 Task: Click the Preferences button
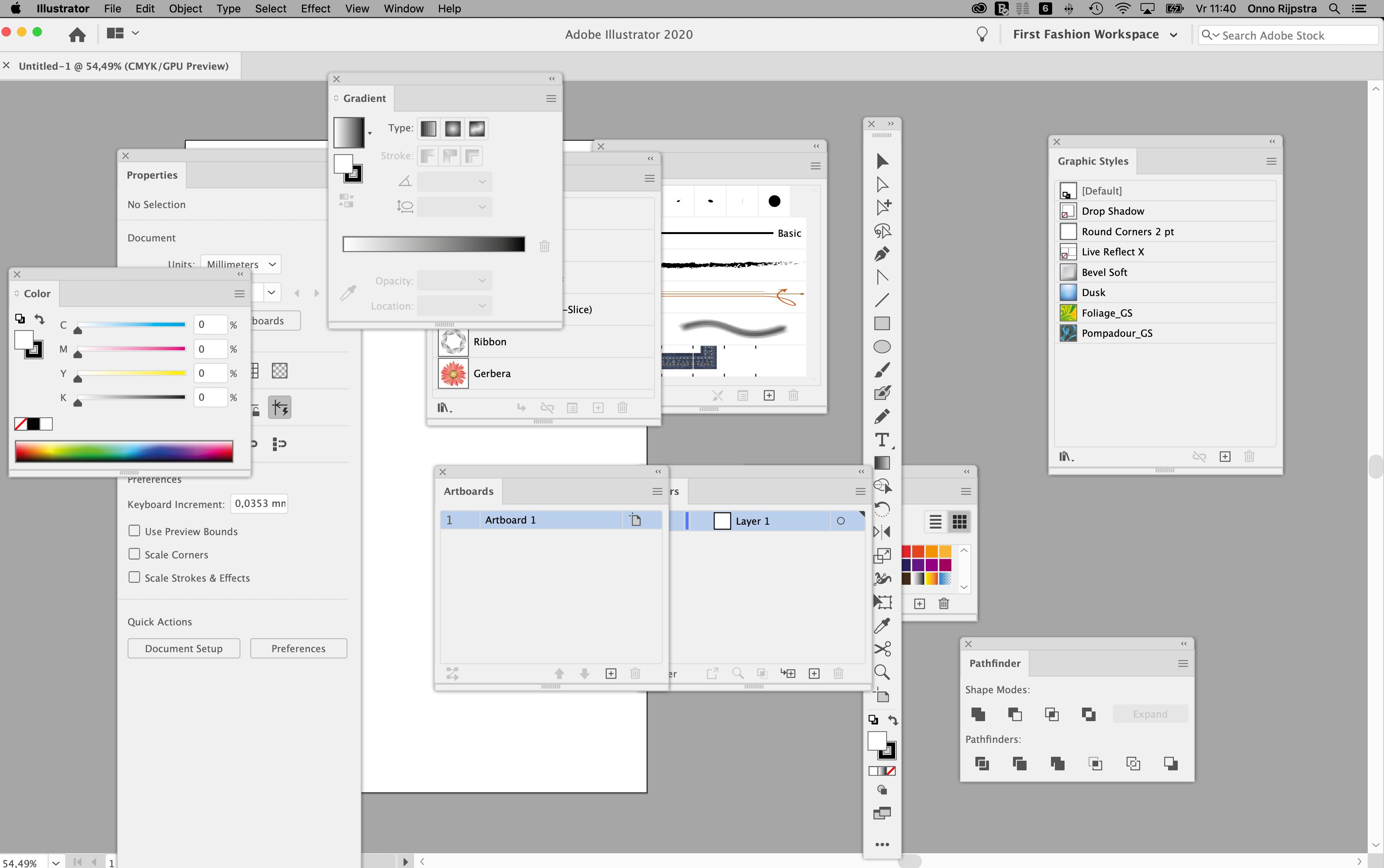298,648
